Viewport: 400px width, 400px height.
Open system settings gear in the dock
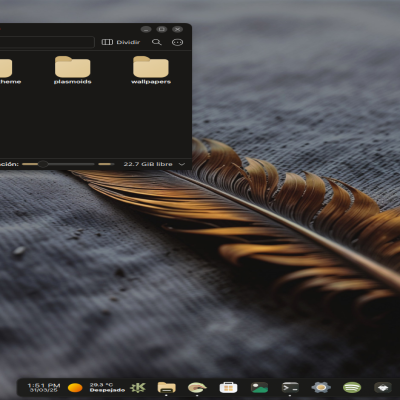(x=321, y=387)
